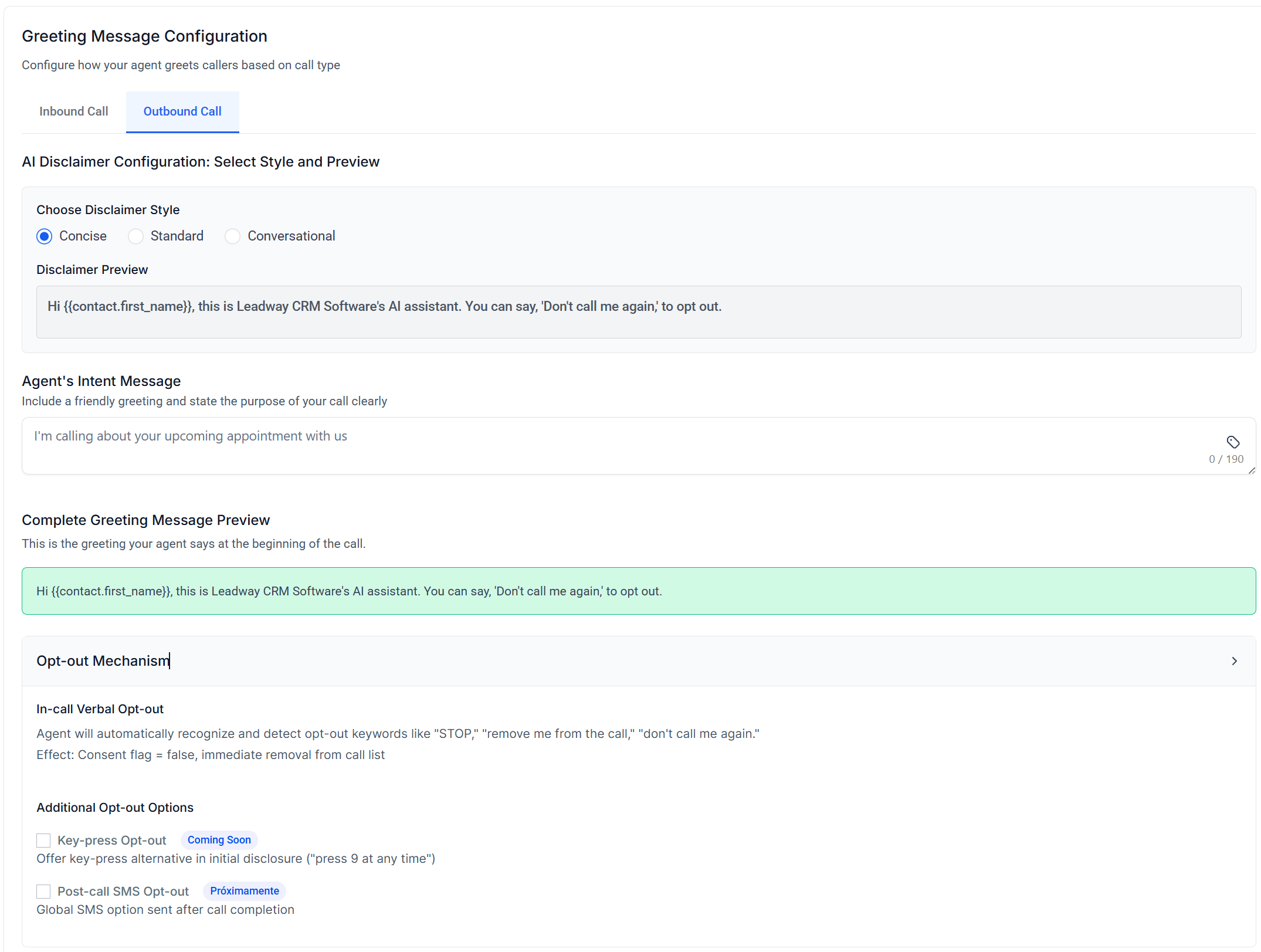Select the Concise disclaimer style
Viewport: 1261px width, 952px height.
pos(45,236)
